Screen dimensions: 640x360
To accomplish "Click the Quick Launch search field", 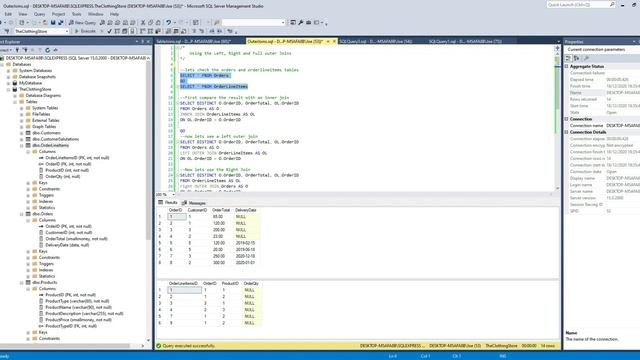I will tap(581, 4).
